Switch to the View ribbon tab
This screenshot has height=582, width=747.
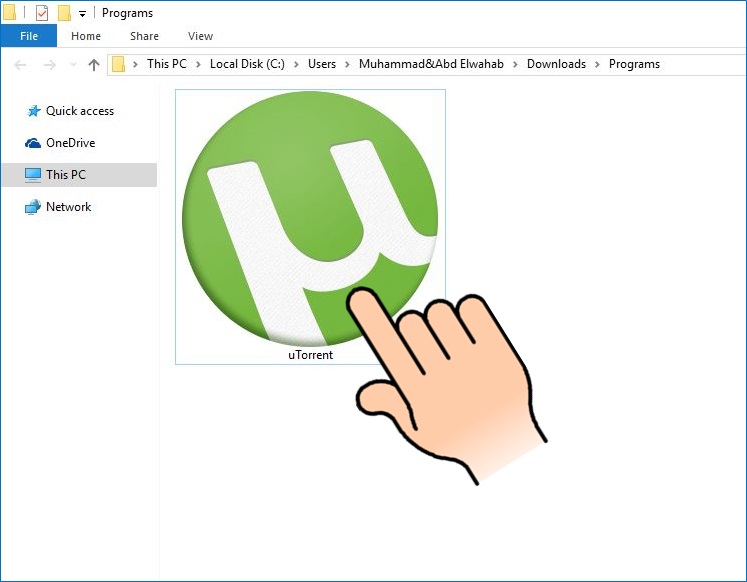tap(201, 36)
